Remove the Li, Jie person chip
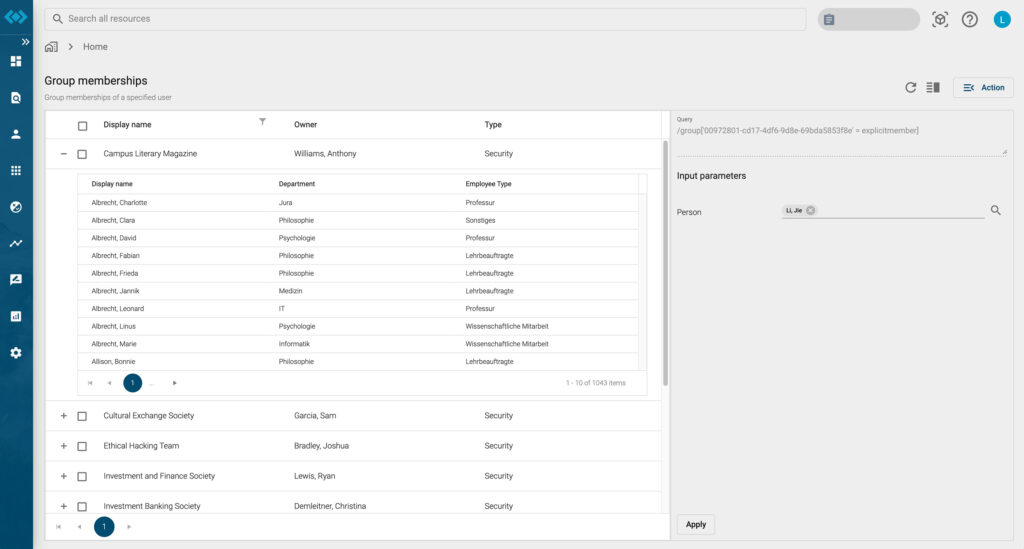Image resolution: width=1024 pixels, height=549 pixels. tap(810, 210)
